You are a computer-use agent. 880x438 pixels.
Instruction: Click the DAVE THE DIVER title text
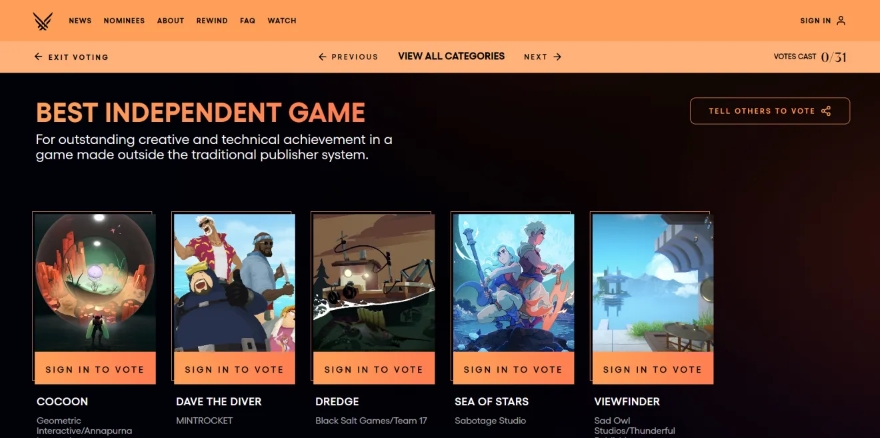coord(219,402)
